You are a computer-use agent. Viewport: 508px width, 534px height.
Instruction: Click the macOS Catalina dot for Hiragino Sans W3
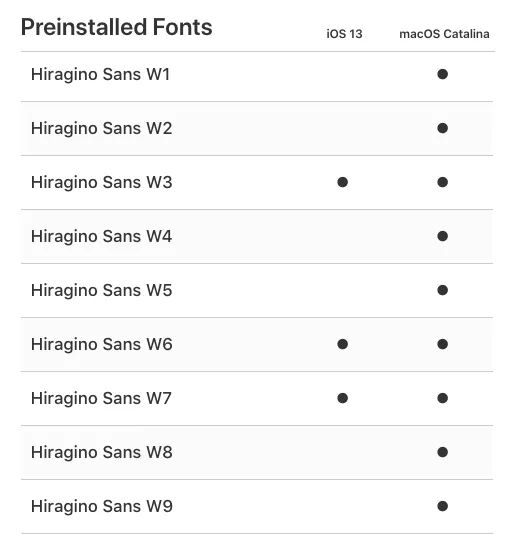tap(442, 182)
